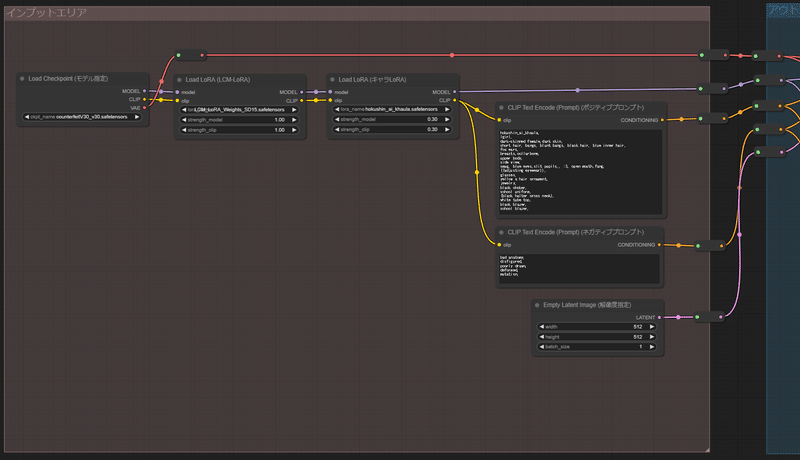Select next キャラLoRA lora_name with right arrow

[447, 109]
